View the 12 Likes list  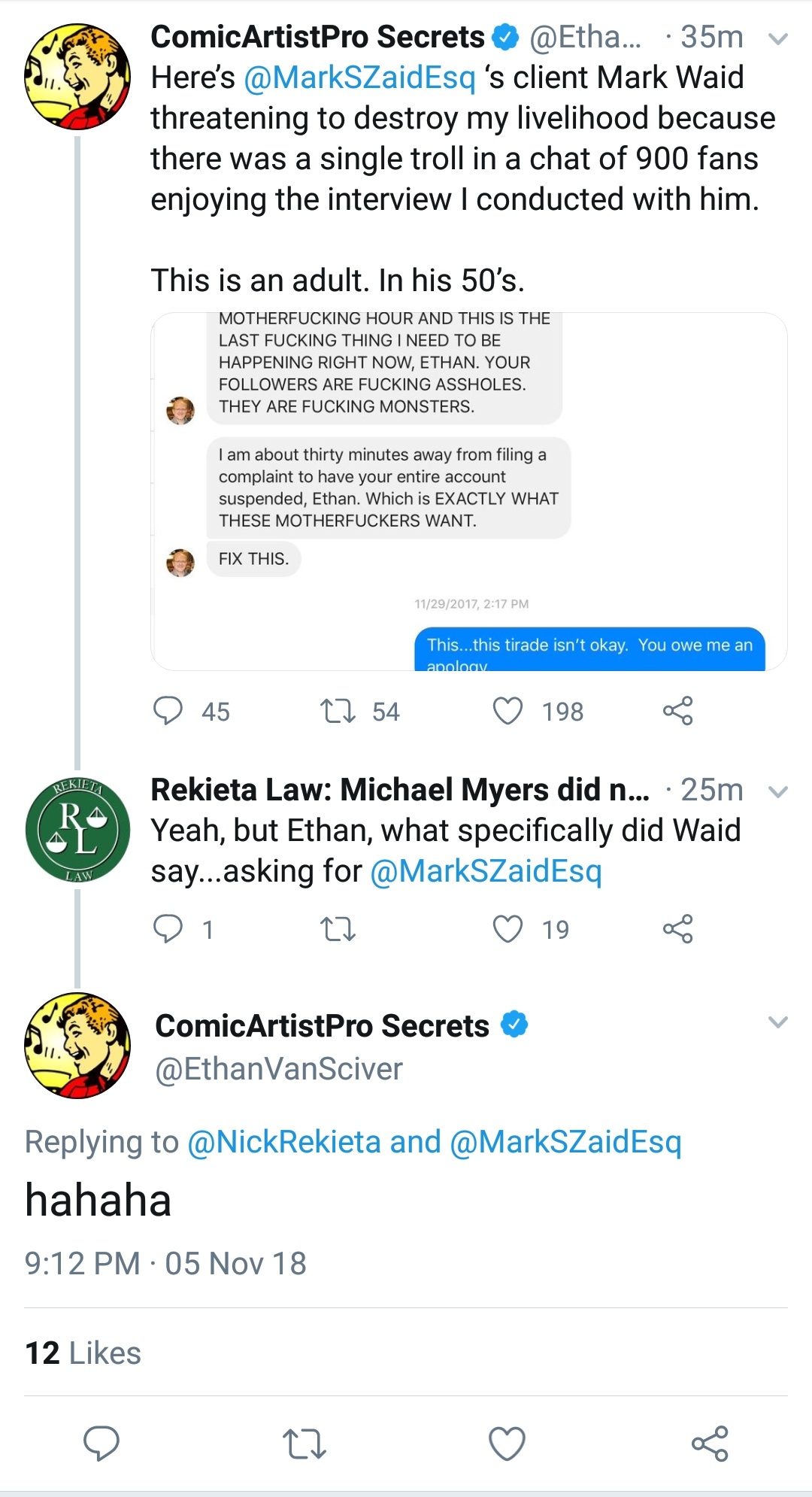[83, 1353]
